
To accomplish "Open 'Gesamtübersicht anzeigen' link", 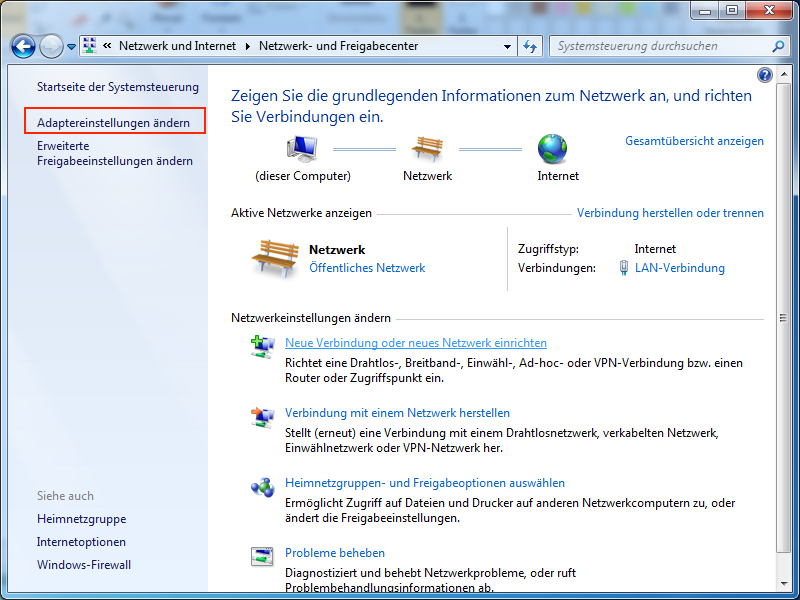I will [694, 141].
